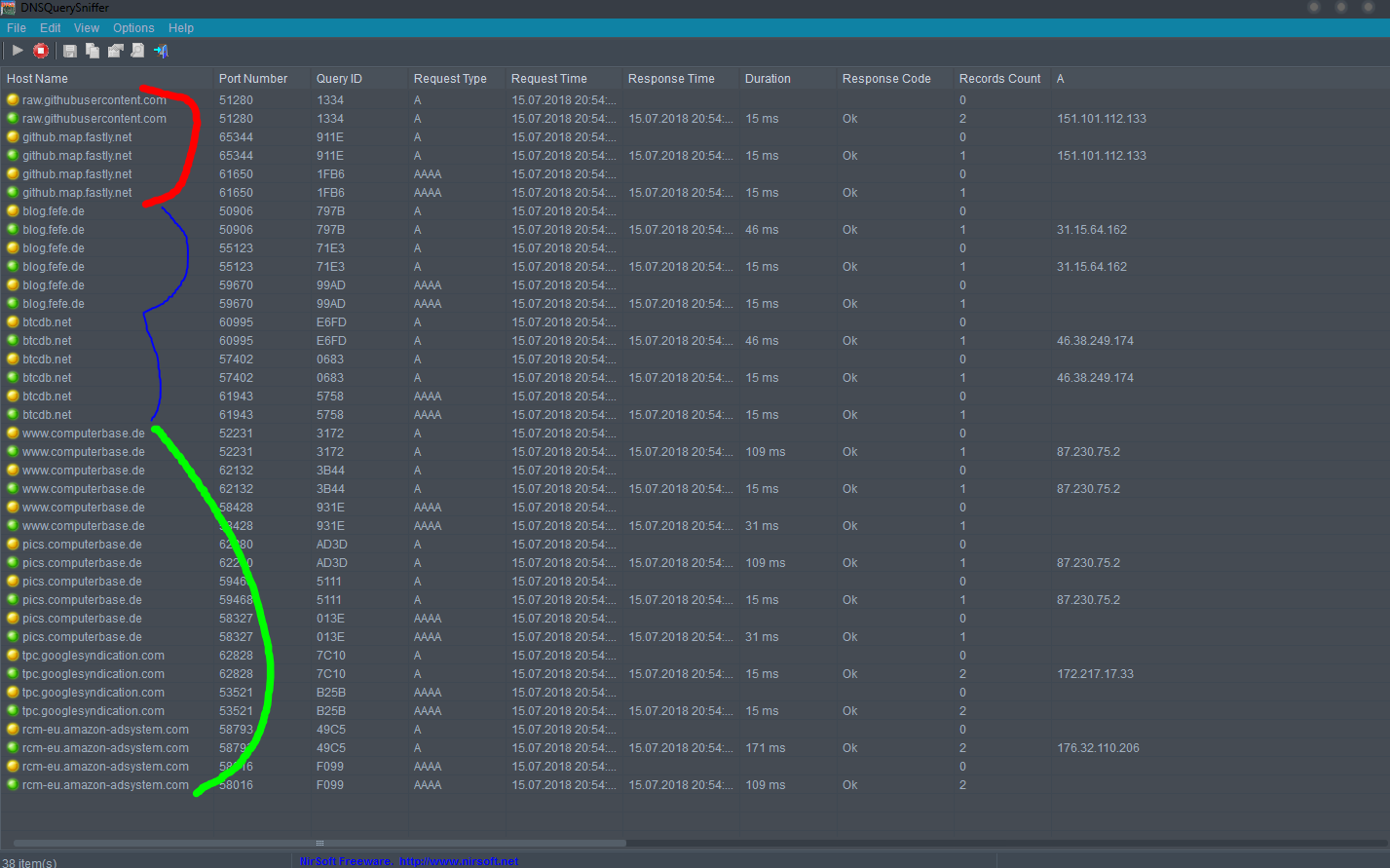Open the File menu
Viewport: 1390px width, 868px height.
click(17, 28)
